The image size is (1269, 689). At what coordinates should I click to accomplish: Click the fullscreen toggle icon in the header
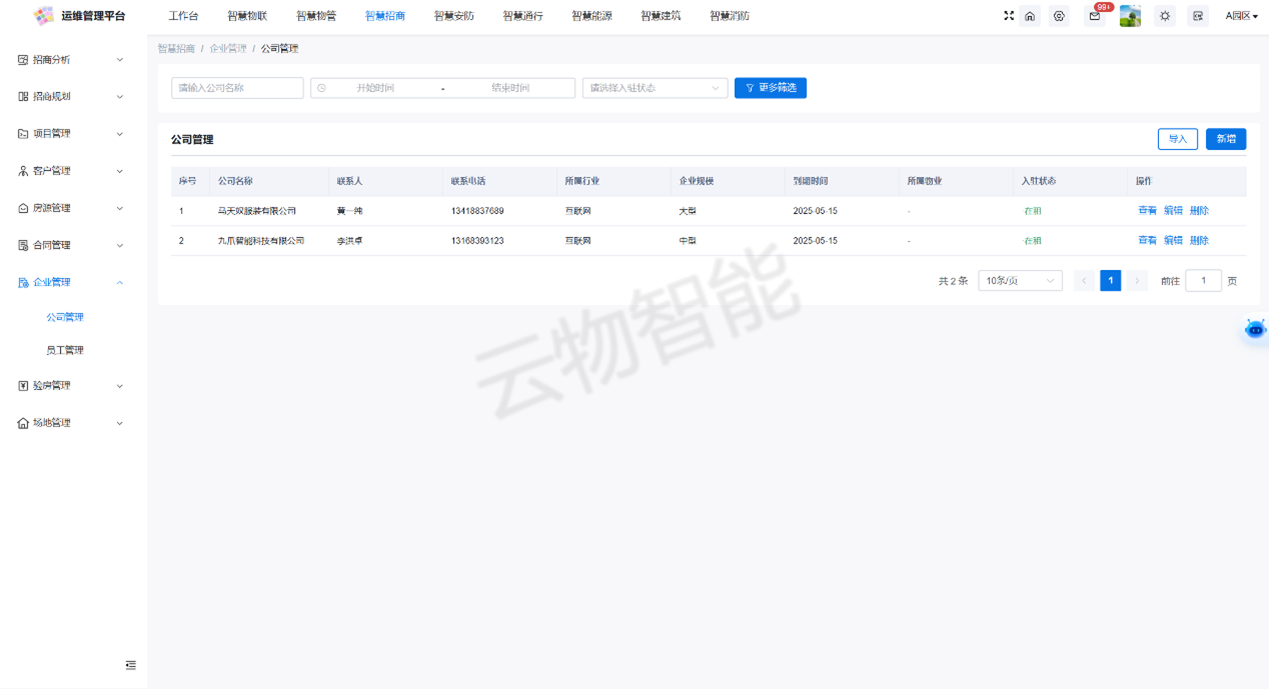tap(1008, 16)
